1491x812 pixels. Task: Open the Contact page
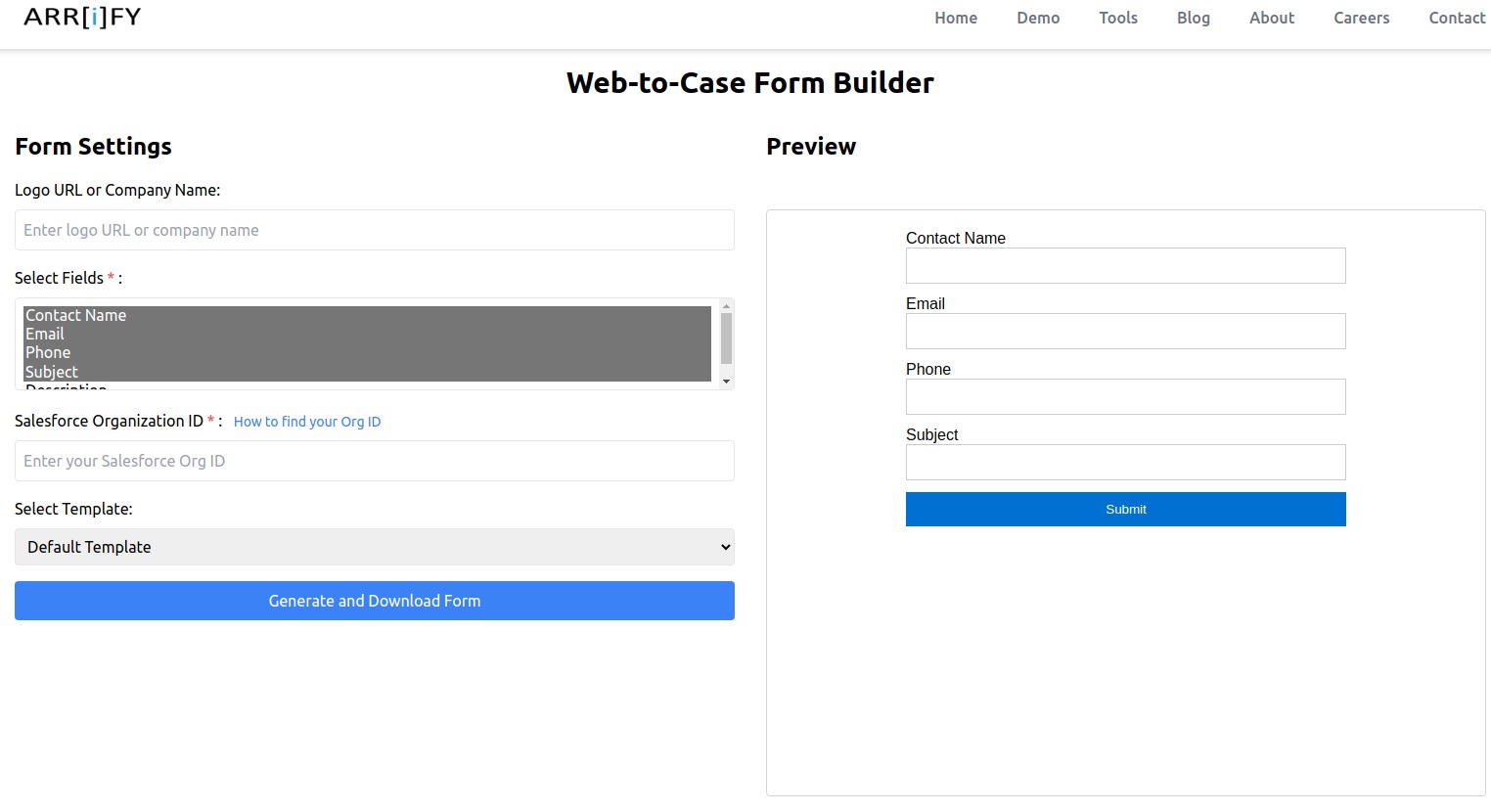coord(1457,18)
